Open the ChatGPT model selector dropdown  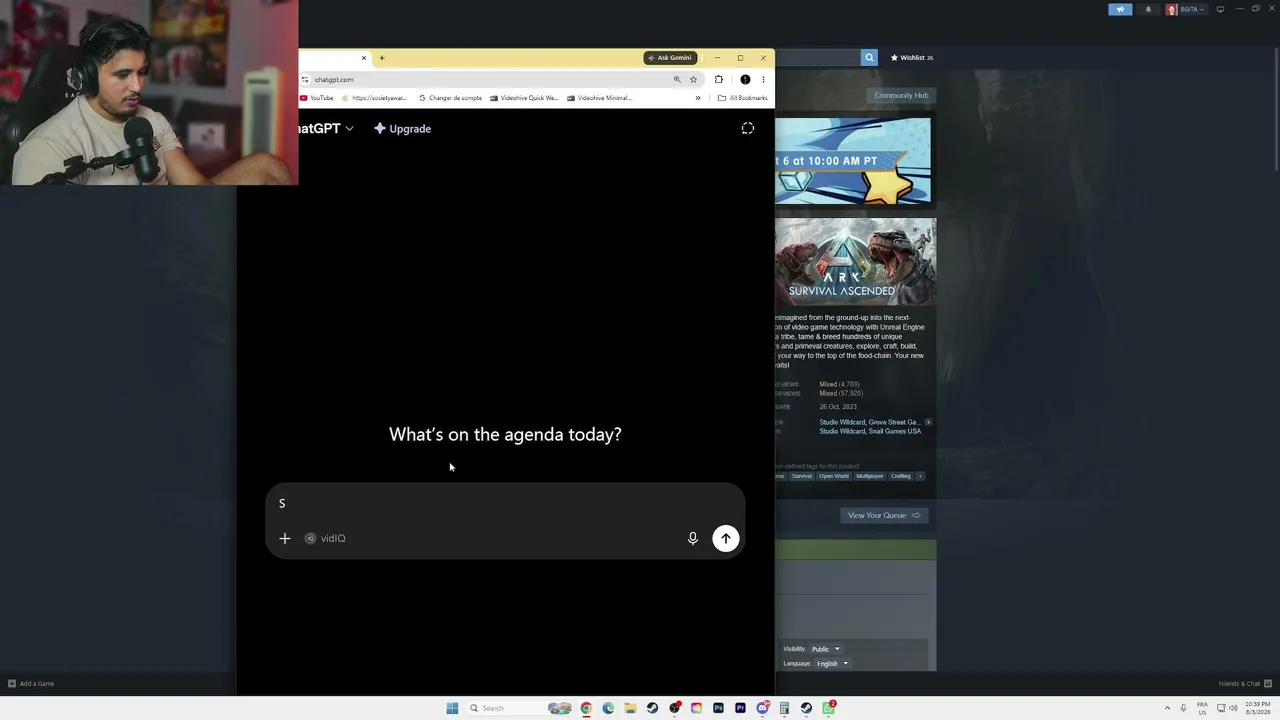pyautogui.click(x=327, y=128)
